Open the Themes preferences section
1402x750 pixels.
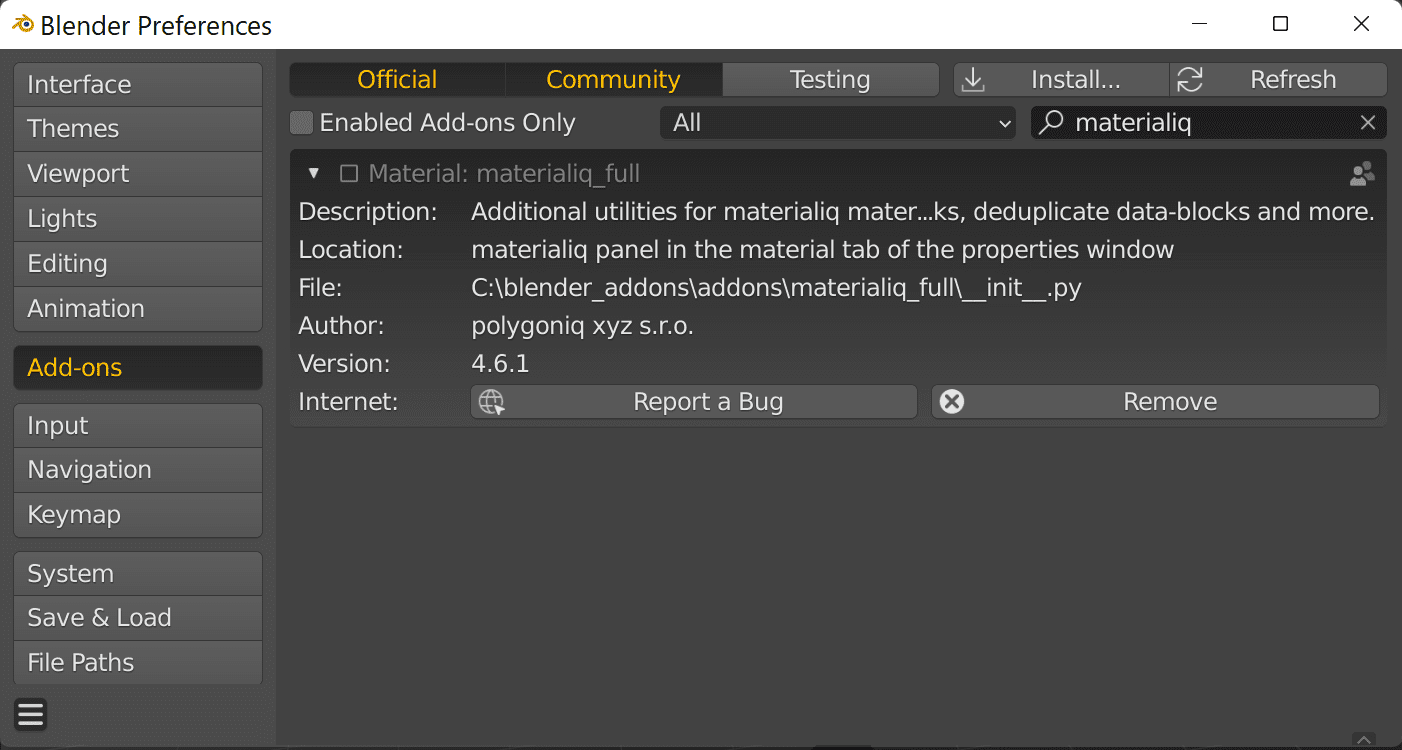[x=138, y=129]
